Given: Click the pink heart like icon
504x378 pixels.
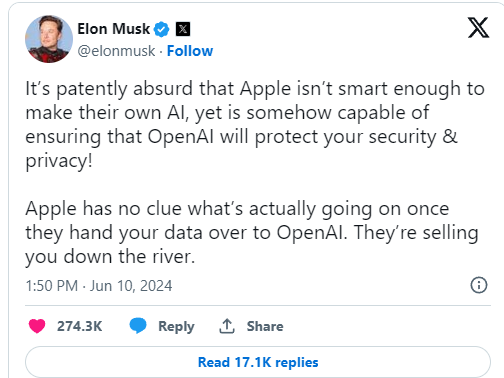Looking at the screenshot, I should click(37, 326).
